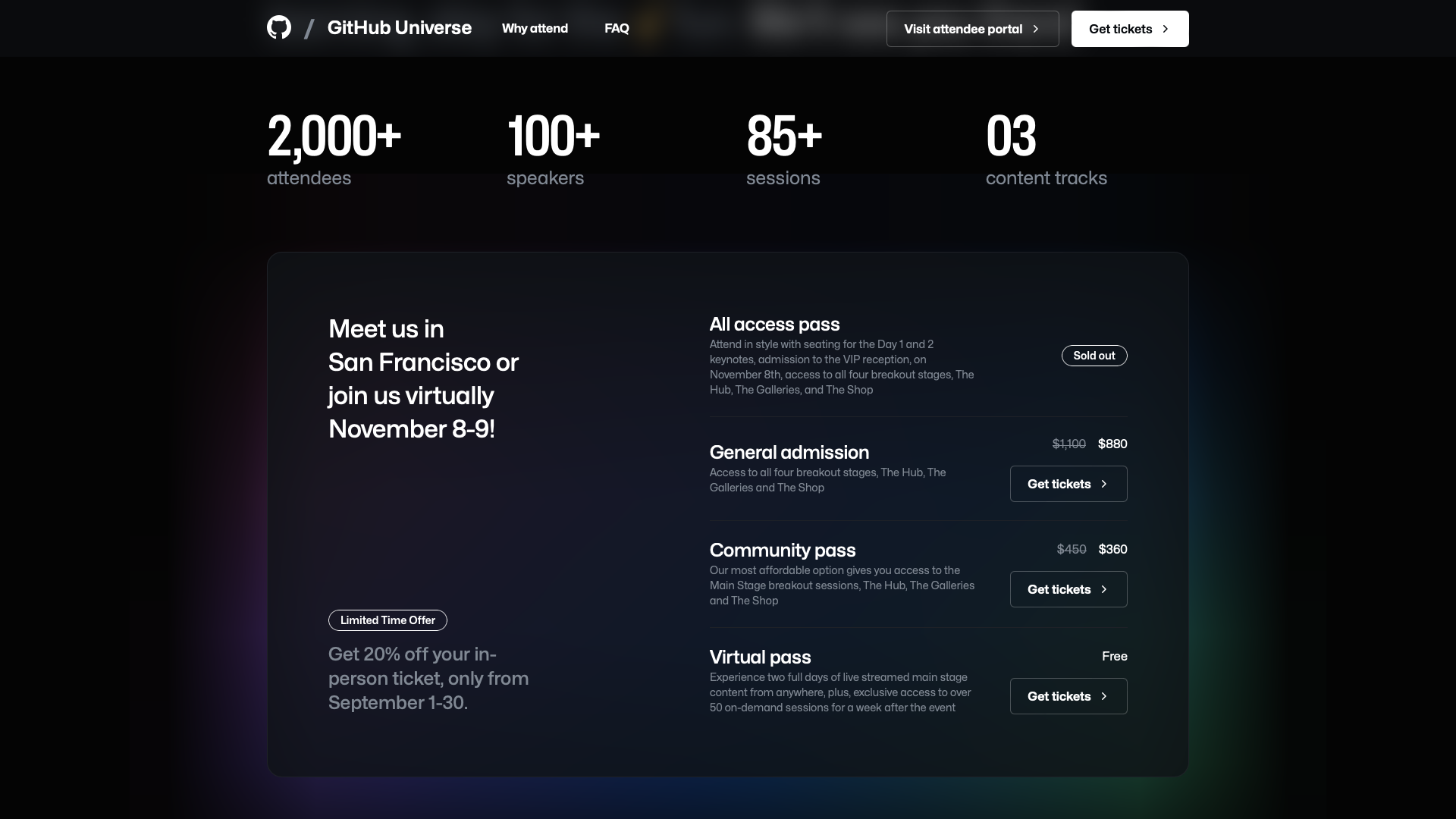
Task: Go to the FAQ menu item
Action: click(617, 28)
